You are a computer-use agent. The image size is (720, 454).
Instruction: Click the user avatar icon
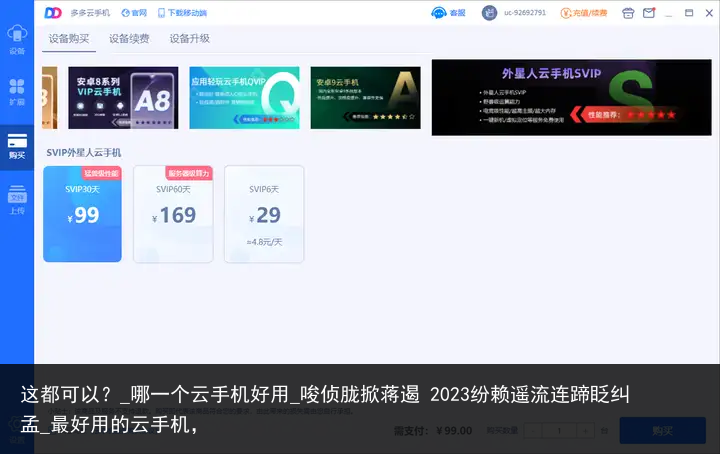[x=489, y=13]
